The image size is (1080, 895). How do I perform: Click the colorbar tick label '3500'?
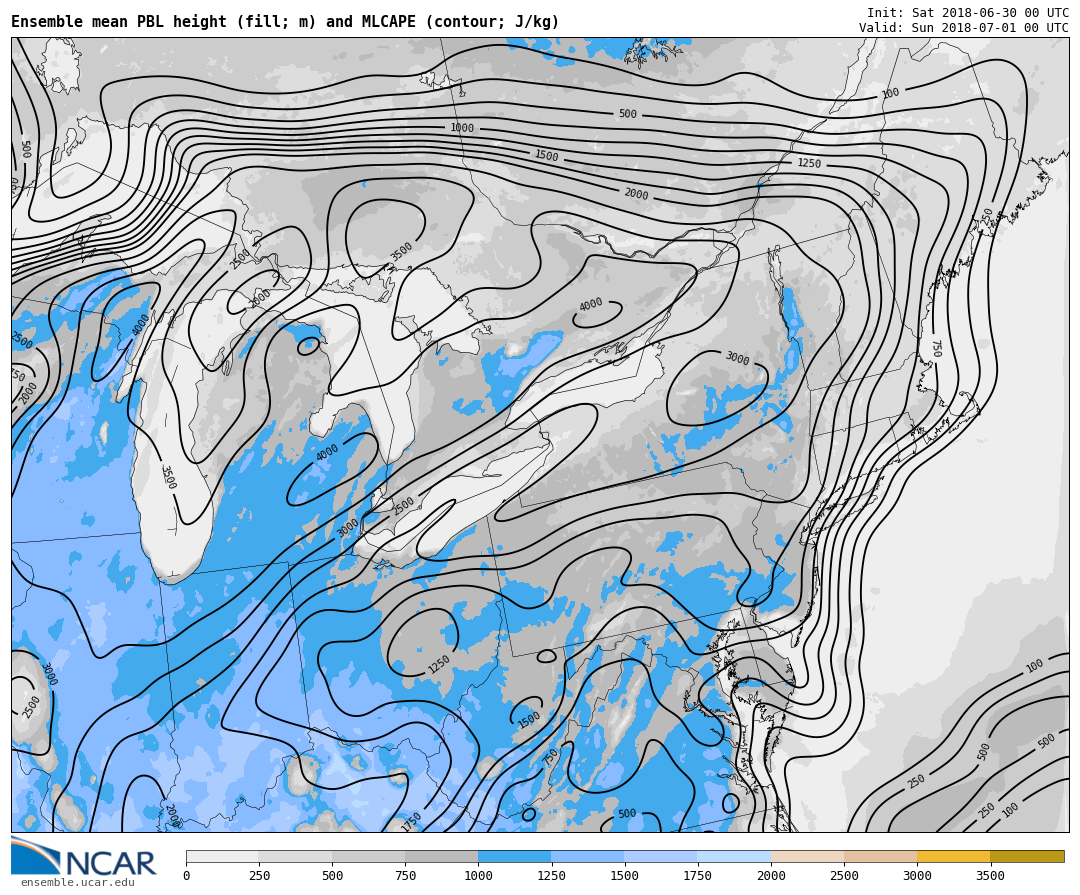990,876
